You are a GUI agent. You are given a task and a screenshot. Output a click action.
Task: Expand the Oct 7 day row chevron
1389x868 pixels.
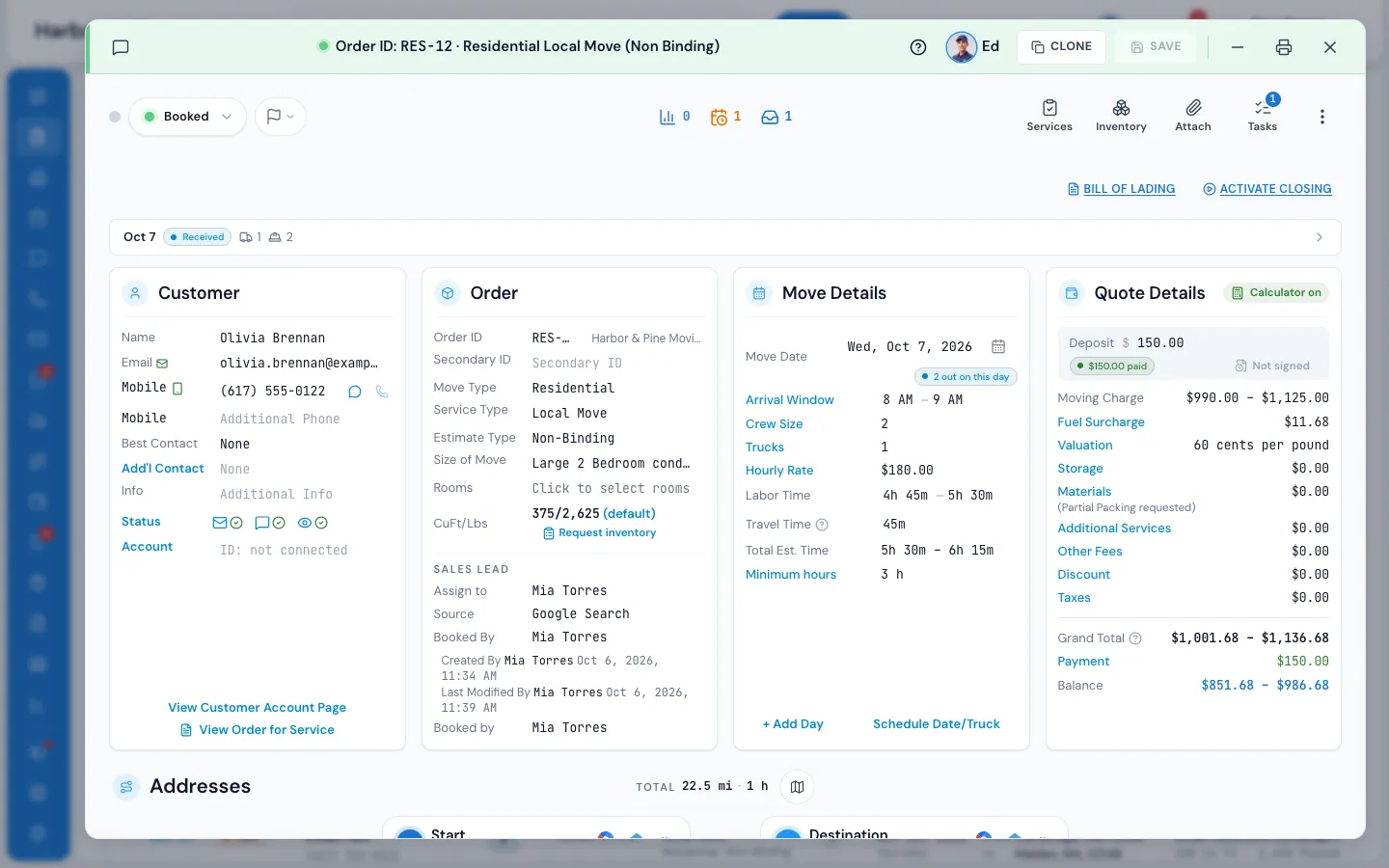click(1320, 237)
